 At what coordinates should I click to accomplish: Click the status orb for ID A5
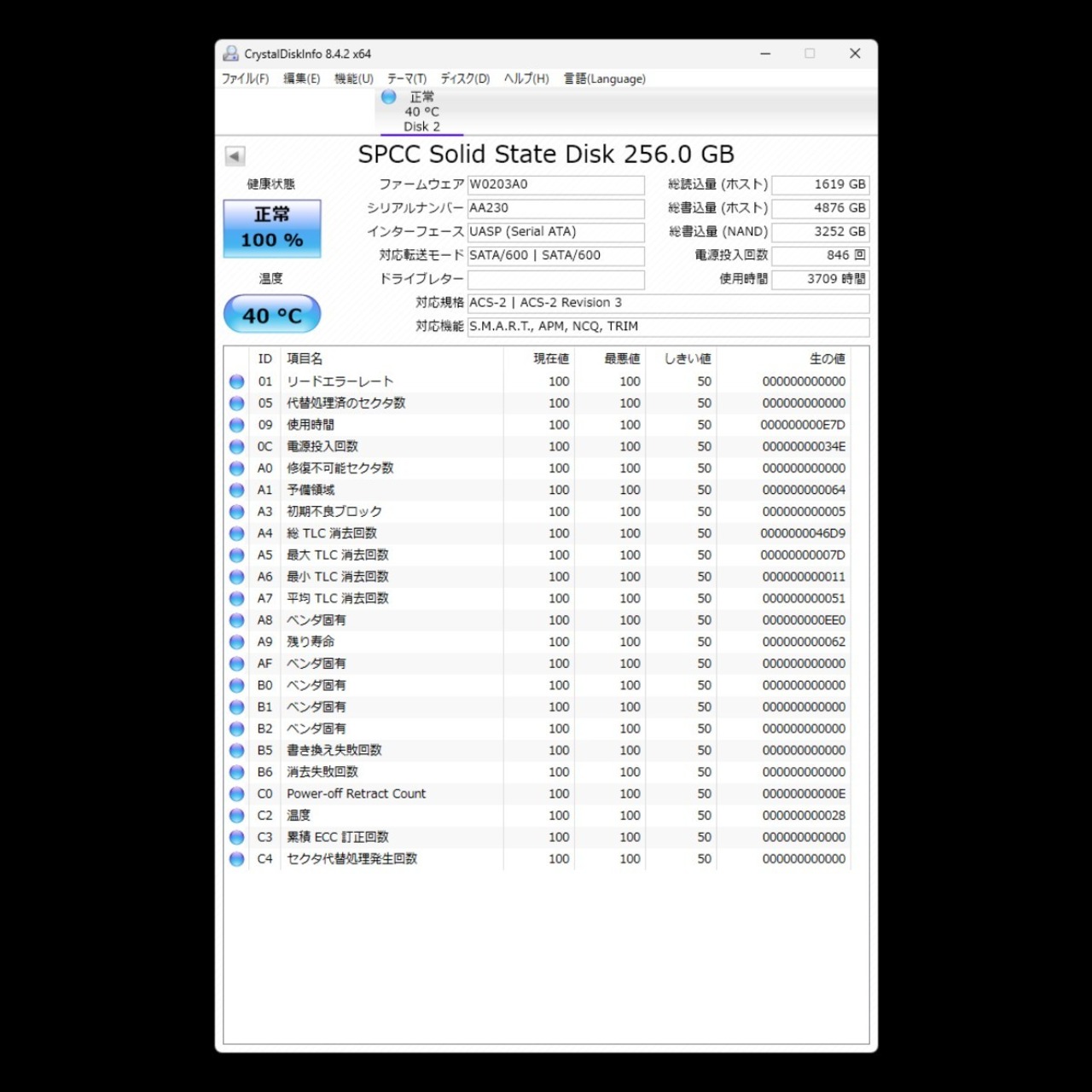(237, 555)
